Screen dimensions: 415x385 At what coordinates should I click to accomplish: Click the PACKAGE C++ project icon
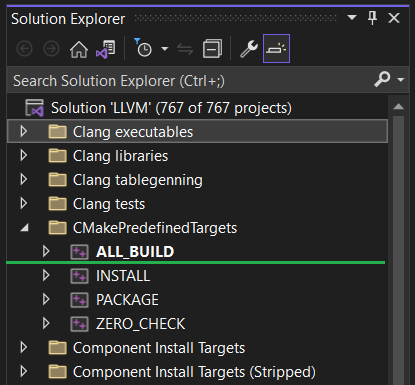79,300
